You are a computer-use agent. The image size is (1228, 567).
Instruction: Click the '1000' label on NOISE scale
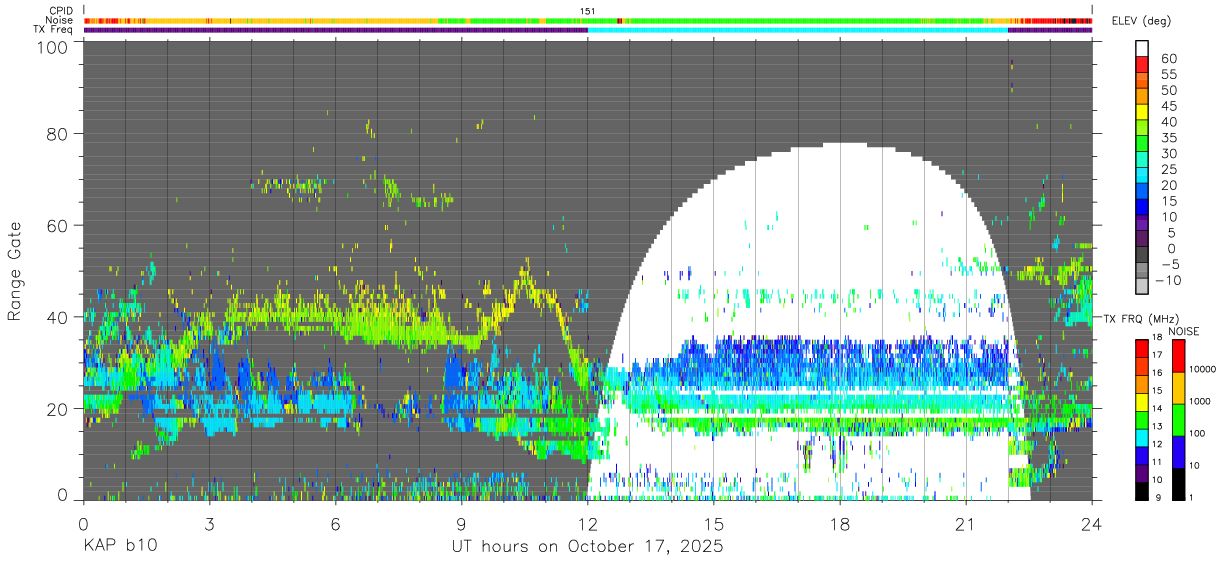coord(1201,400)
